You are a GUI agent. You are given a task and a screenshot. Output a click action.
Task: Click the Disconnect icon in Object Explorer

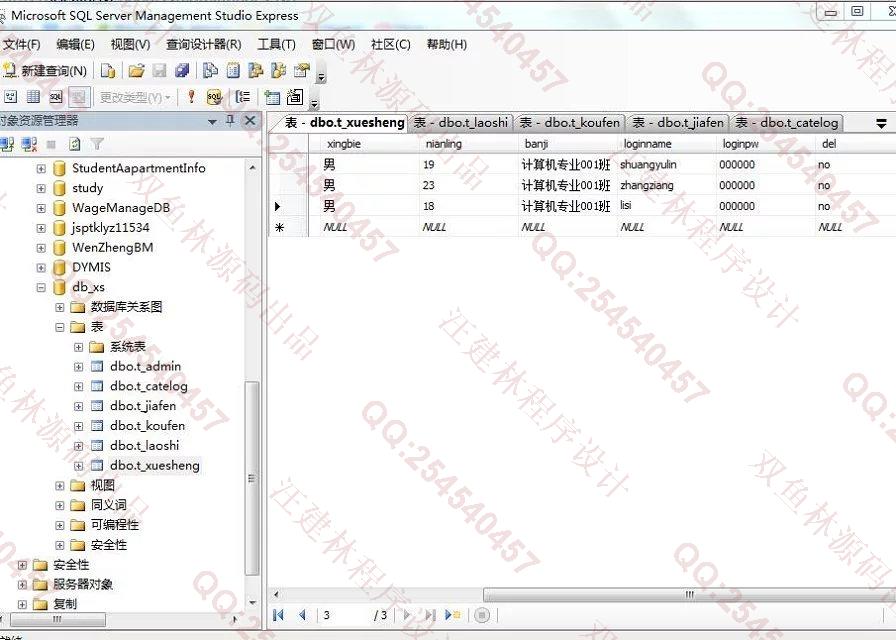(29, 144)
